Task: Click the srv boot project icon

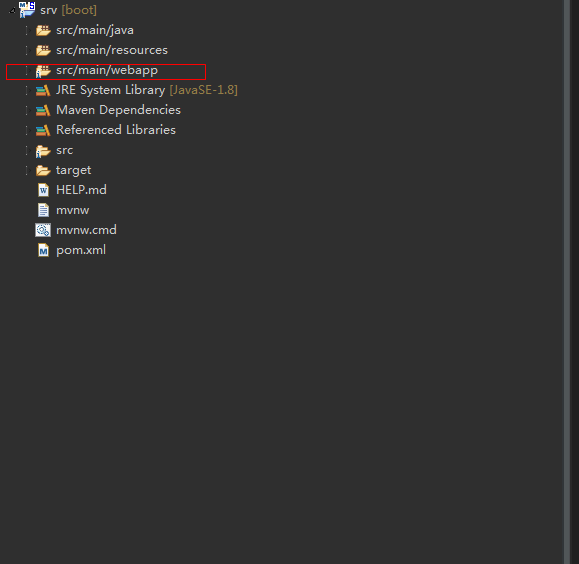Action: tap(27, 9)
